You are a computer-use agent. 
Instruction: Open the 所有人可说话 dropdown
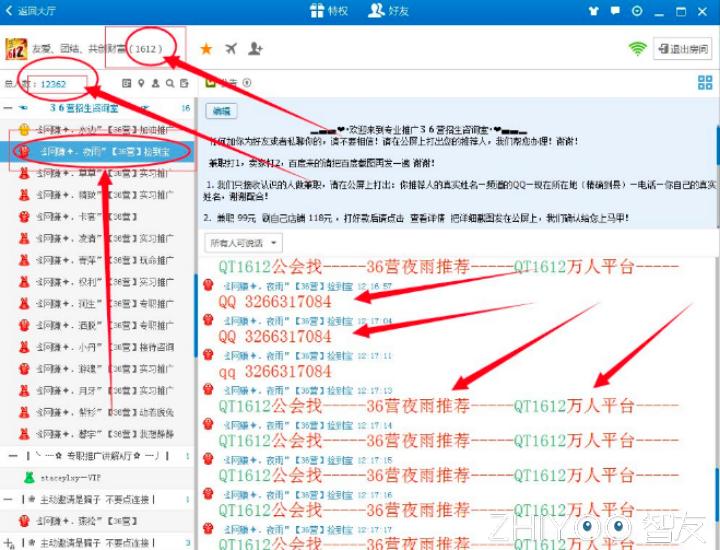click(x=243, y=243)
